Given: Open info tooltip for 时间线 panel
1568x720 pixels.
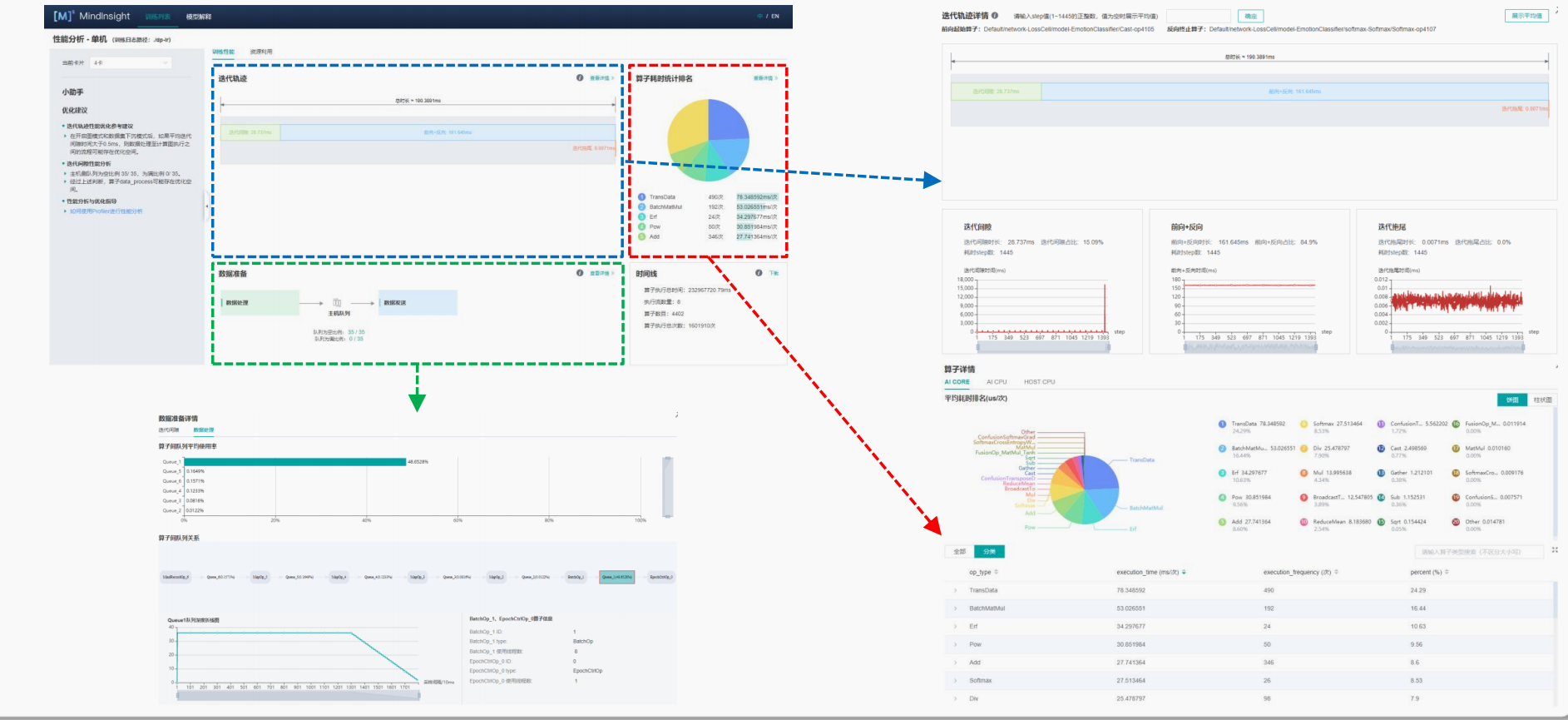Looking at the screenshot, I should pyautogui.click(x=759, y=273).
